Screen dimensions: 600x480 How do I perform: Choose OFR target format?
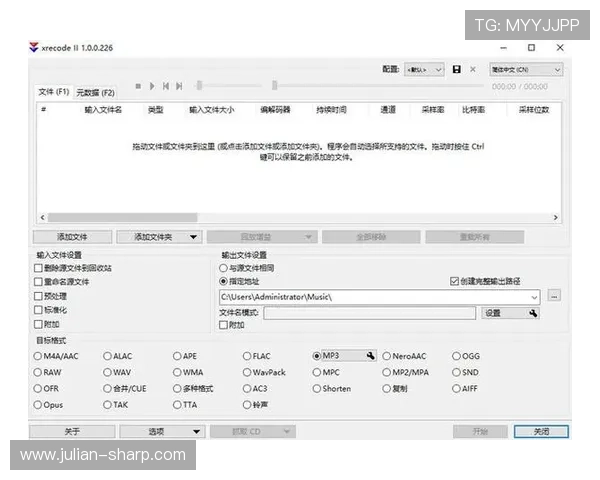pos(38,389)
